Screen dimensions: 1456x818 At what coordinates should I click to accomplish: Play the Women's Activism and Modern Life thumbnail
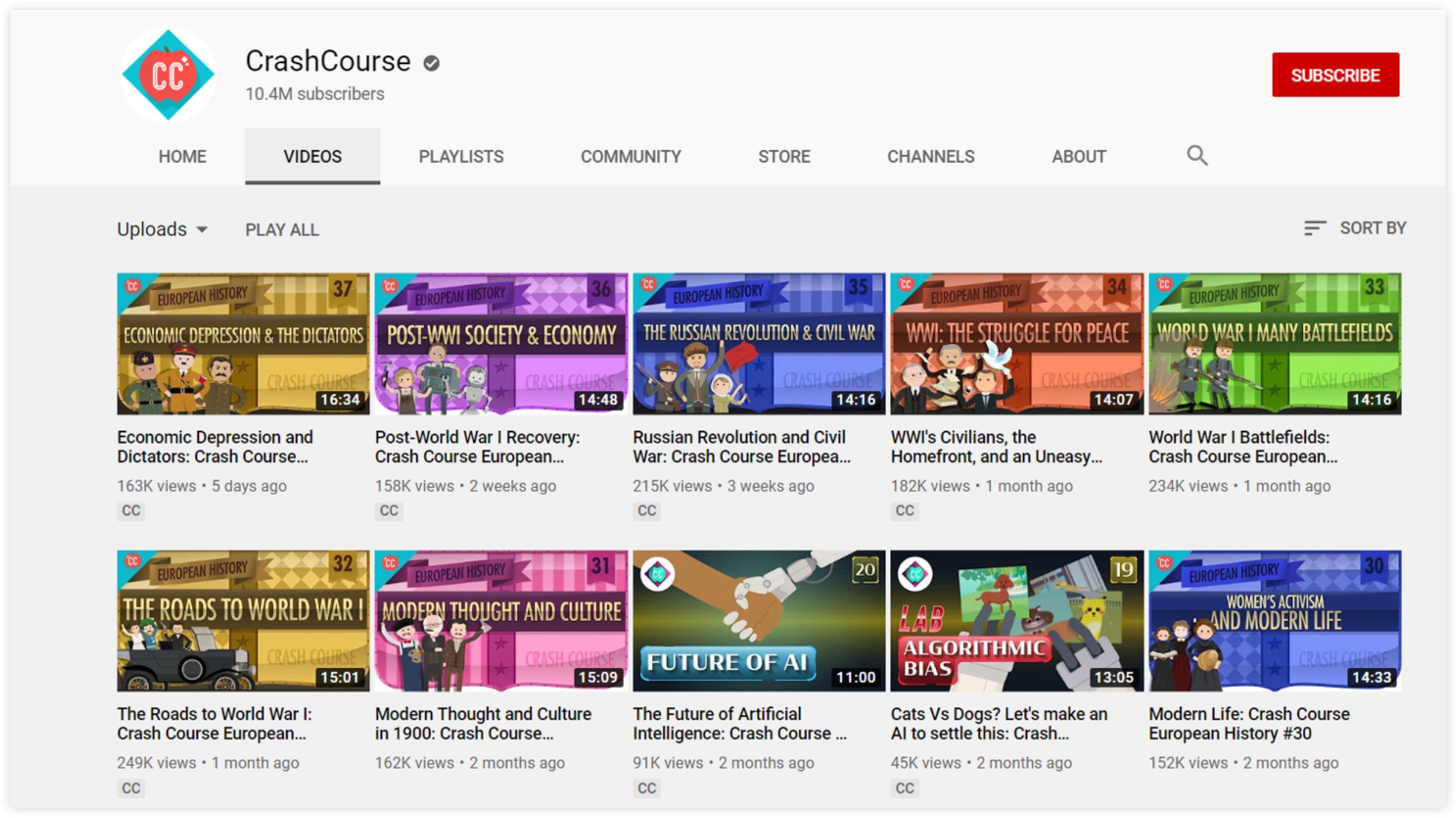[1275, 621]
